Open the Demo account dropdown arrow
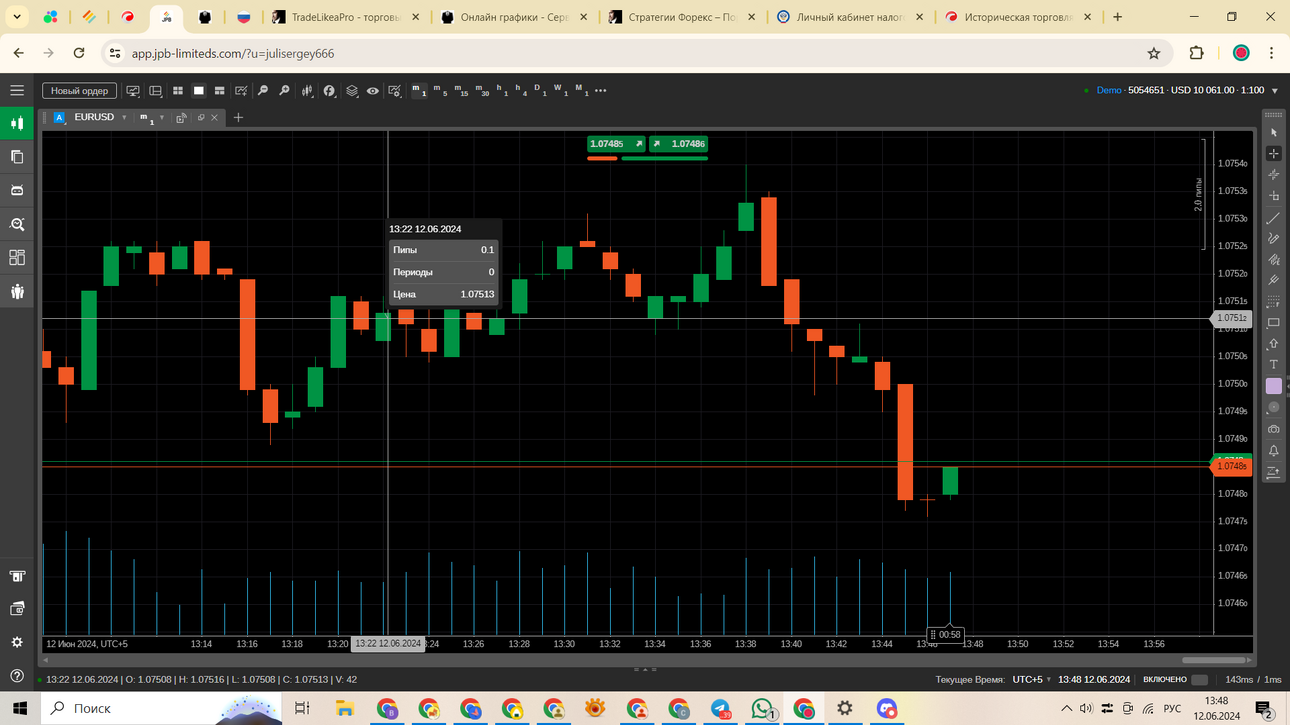This screenshot has height=725, width=1290. (x=1274, y=91)
